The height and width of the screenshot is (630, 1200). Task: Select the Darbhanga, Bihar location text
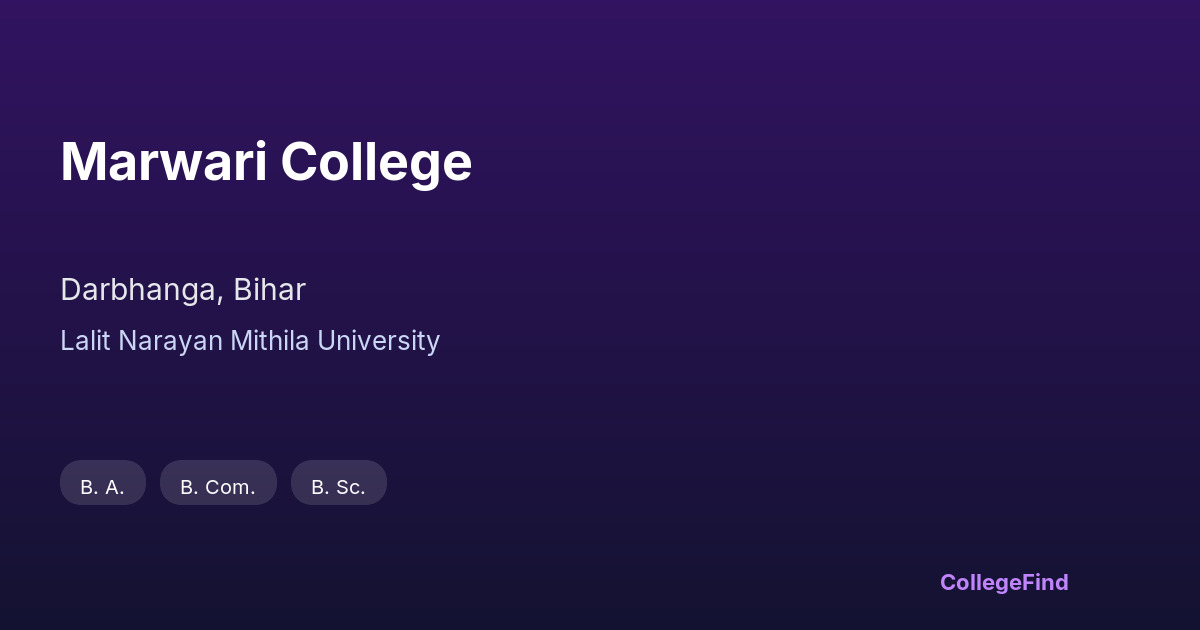click(x=183, y=290)
